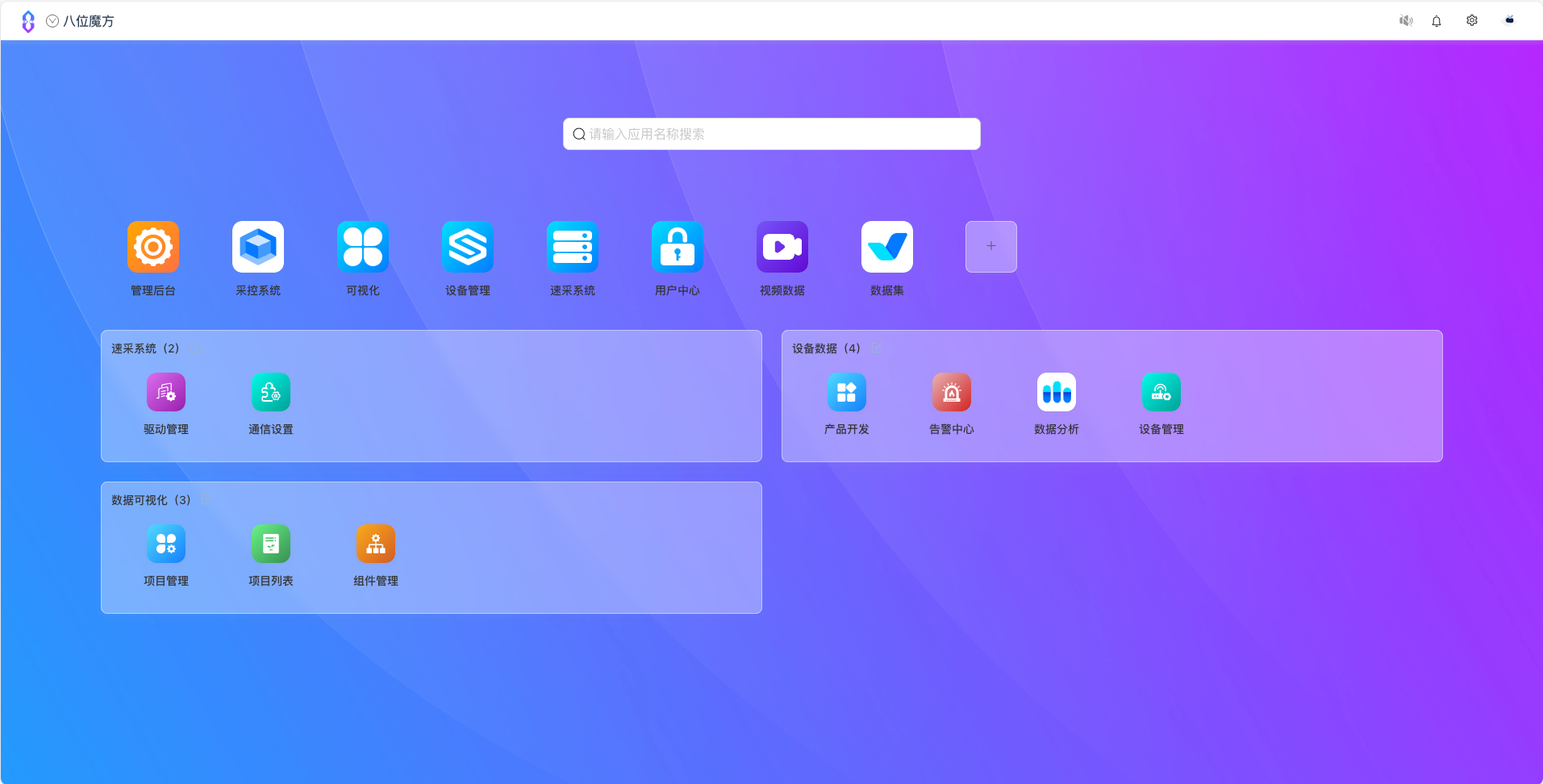This screenshot has height=784, width=1543.
Task: Open 驱动管理 in 速采系统 group
Action: point(166,392)
